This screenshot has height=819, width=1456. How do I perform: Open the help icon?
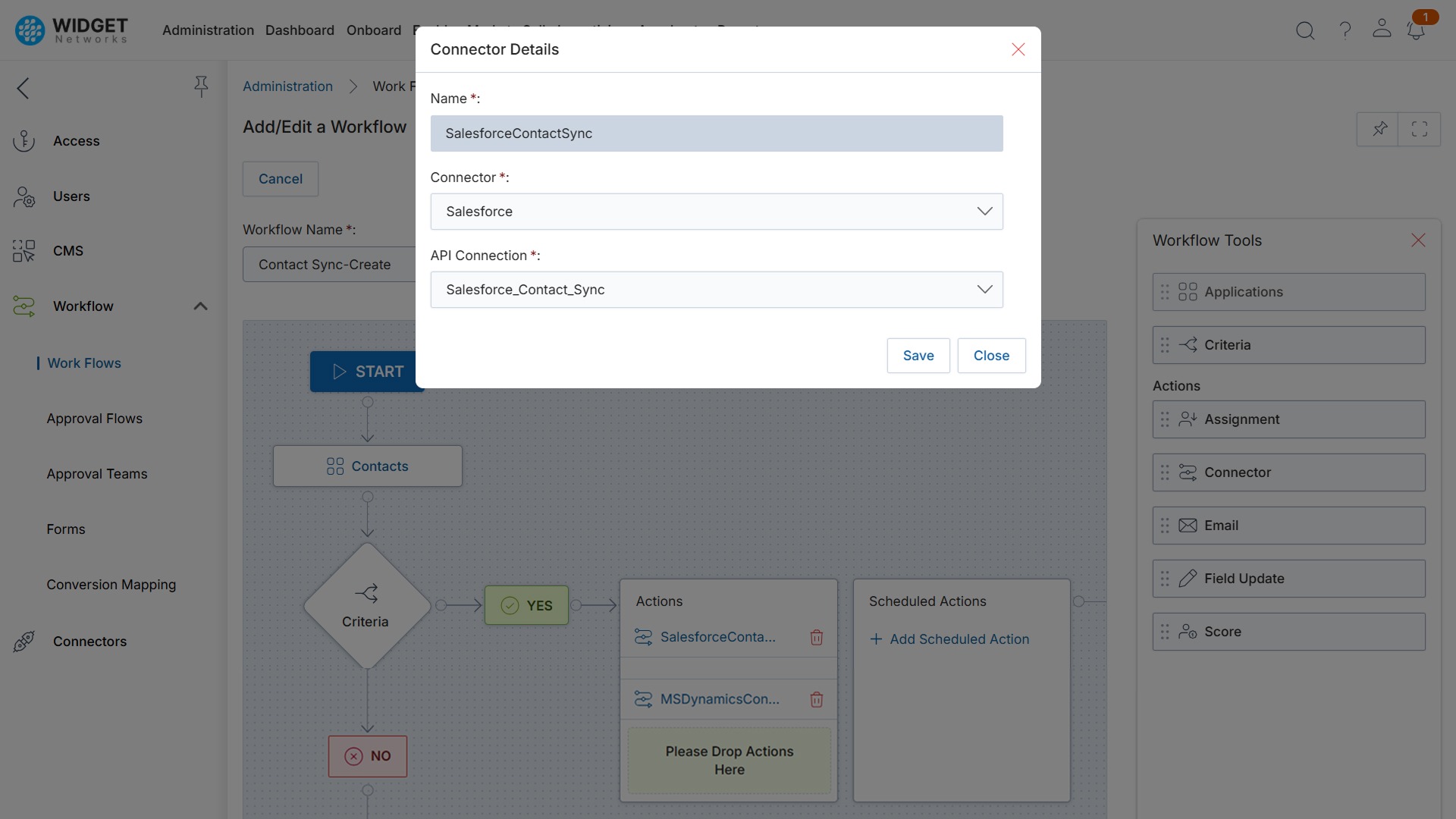(1345, 30)
